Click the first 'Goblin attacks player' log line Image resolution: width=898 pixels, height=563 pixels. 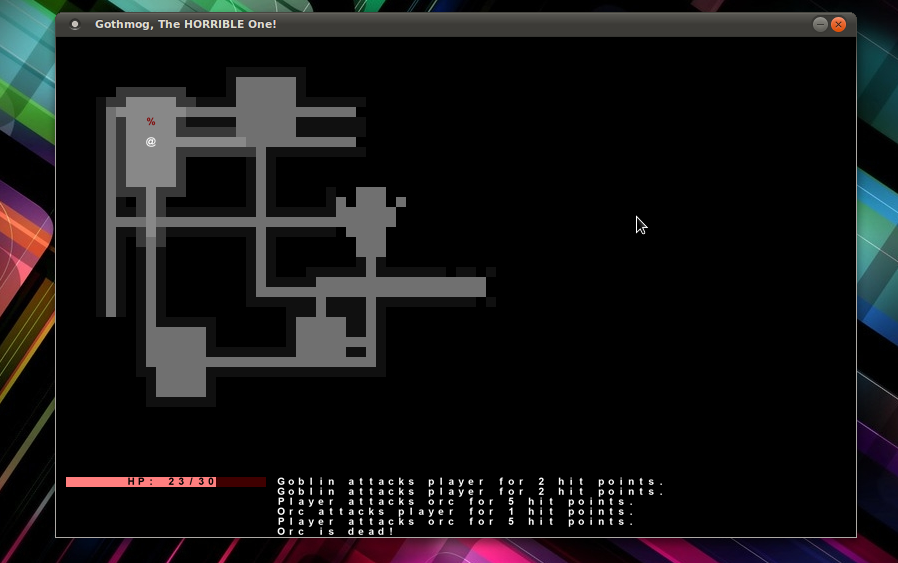470,482
